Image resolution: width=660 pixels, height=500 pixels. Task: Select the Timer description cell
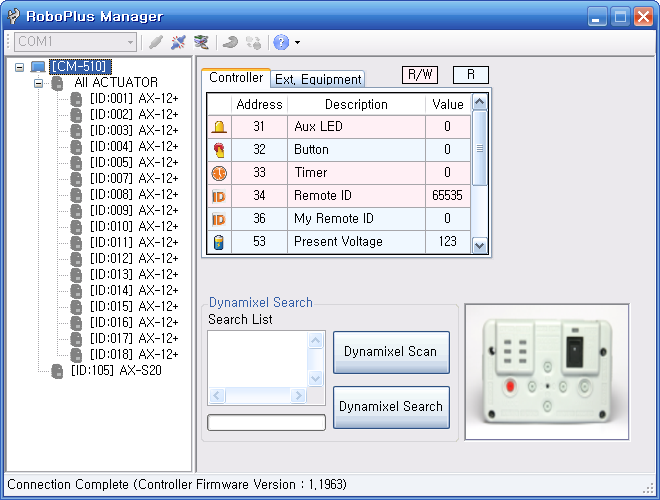click(x=357, y=173)
